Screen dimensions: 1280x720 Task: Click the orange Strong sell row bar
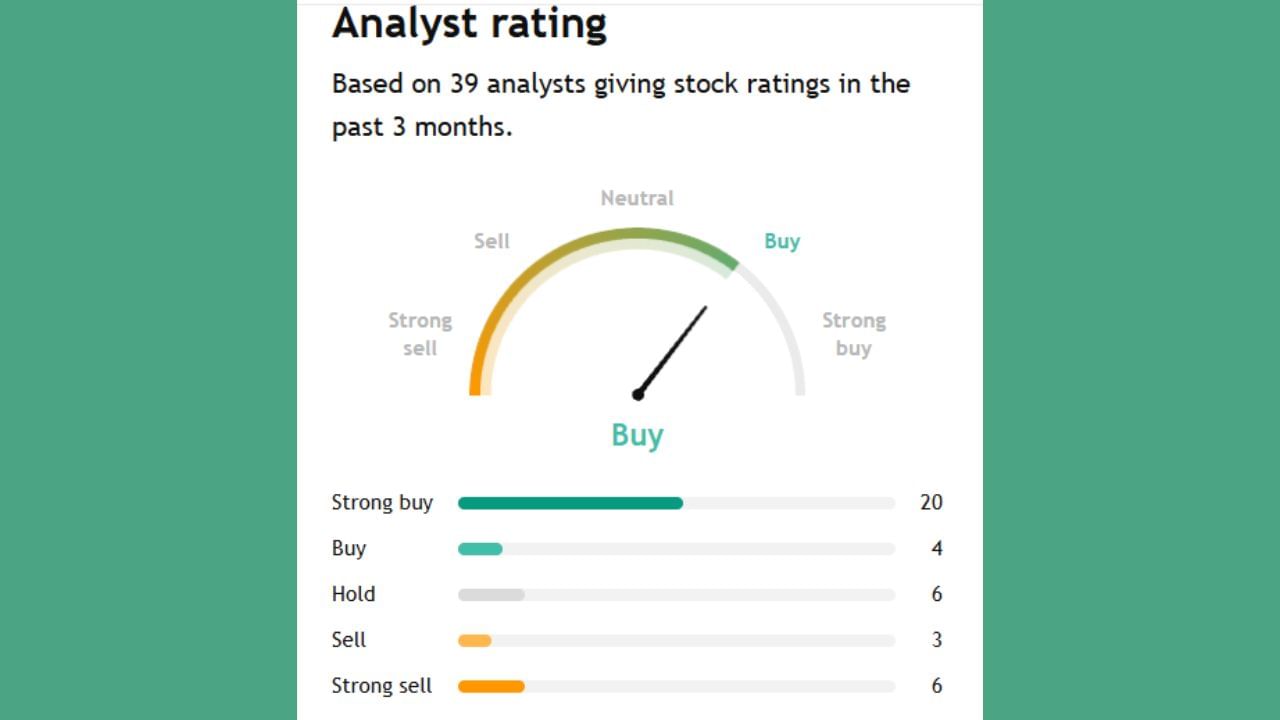click(491, 686)
